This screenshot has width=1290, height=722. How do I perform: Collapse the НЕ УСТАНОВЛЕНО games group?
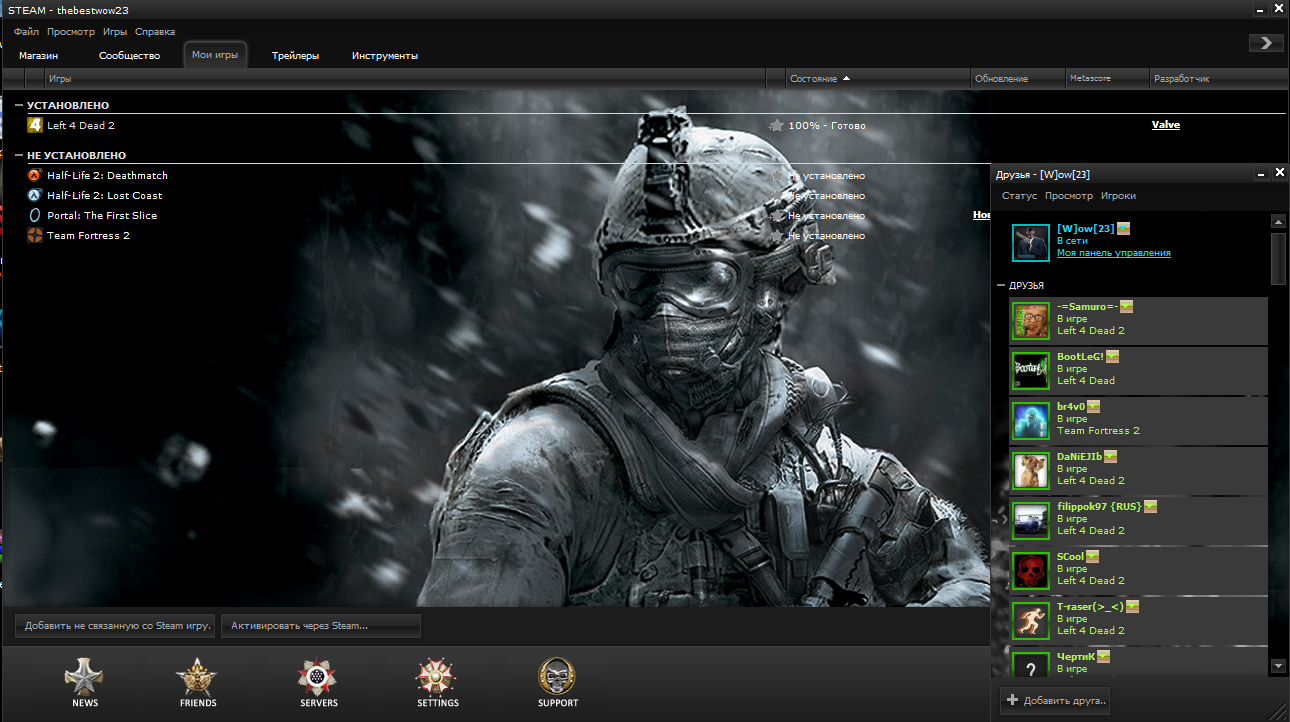19,155
